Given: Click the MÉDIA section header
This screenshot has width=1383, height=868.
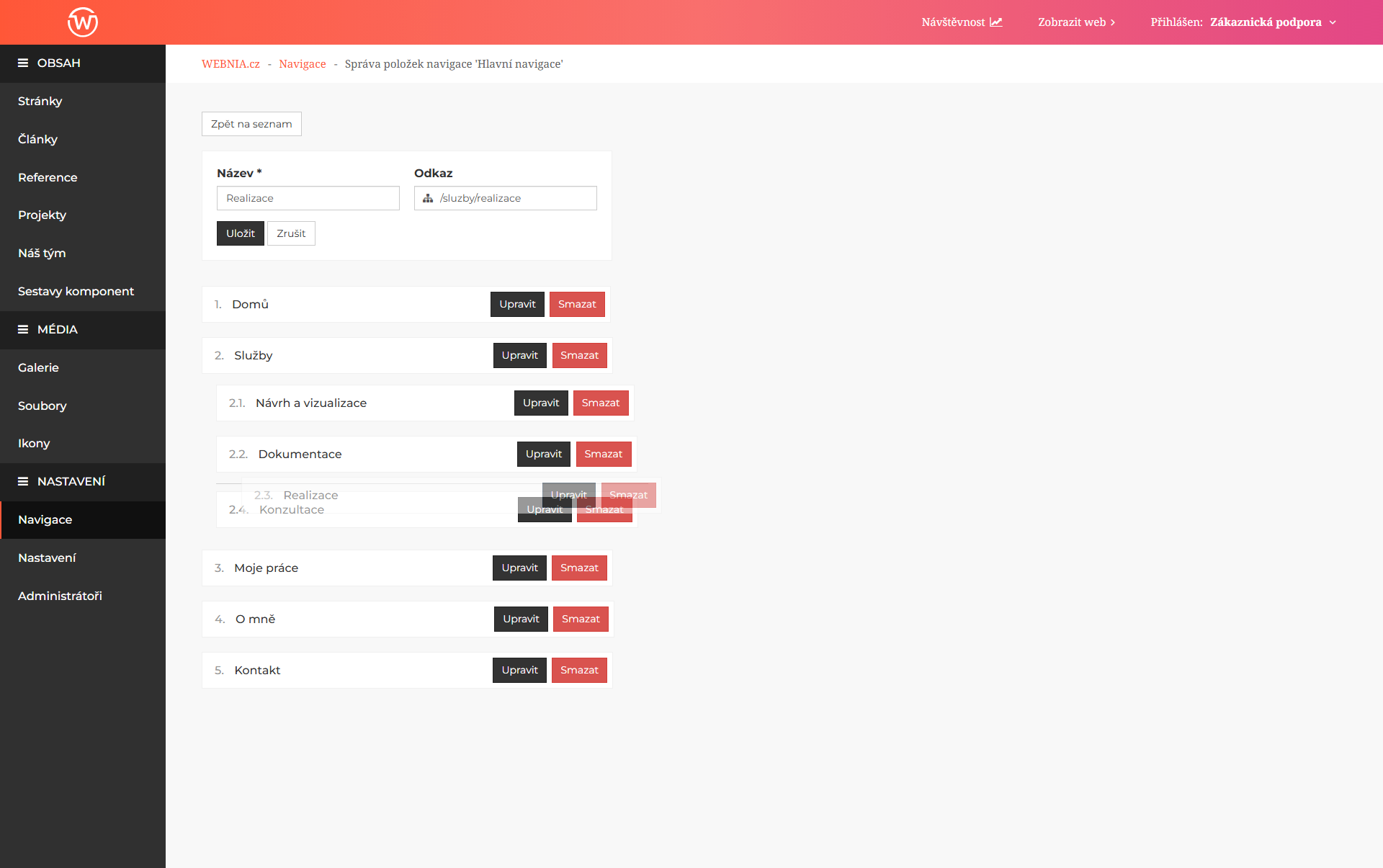Looking at the screenshot, I should point(83,330).
